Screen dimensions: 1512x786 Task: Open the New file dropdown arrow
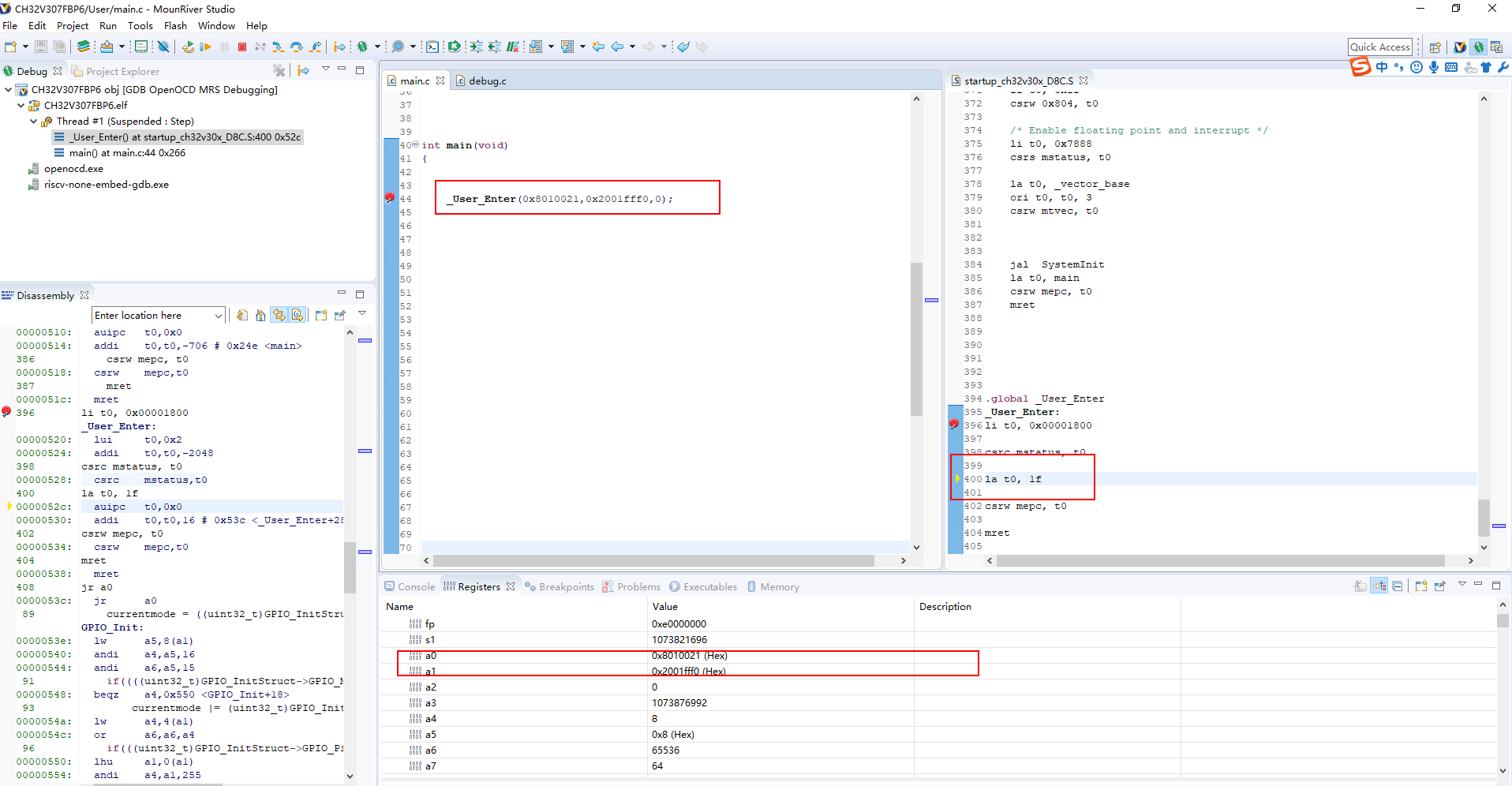[25, 47]
